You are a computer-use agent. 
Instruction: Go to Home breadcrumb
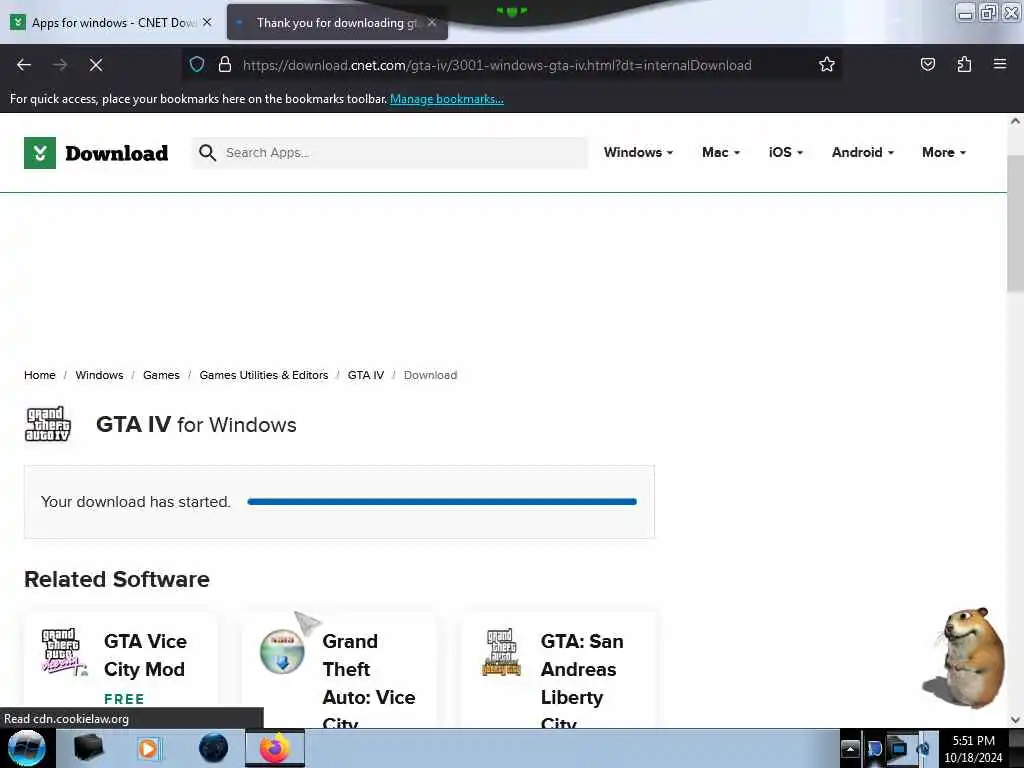[40, 375]
